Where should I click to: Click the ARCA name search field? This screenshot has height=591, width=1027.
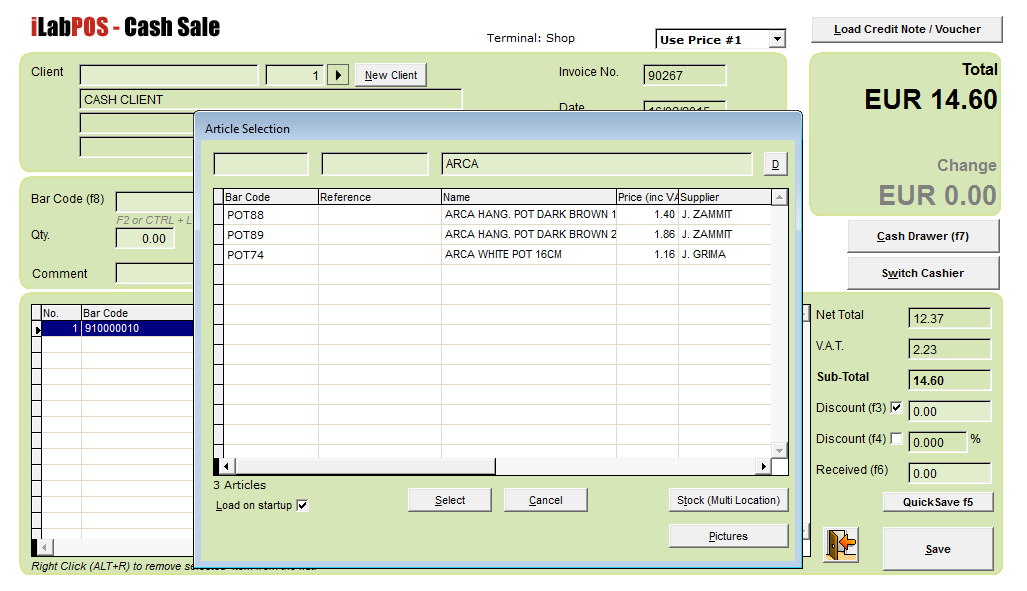[x=596, y=164]
